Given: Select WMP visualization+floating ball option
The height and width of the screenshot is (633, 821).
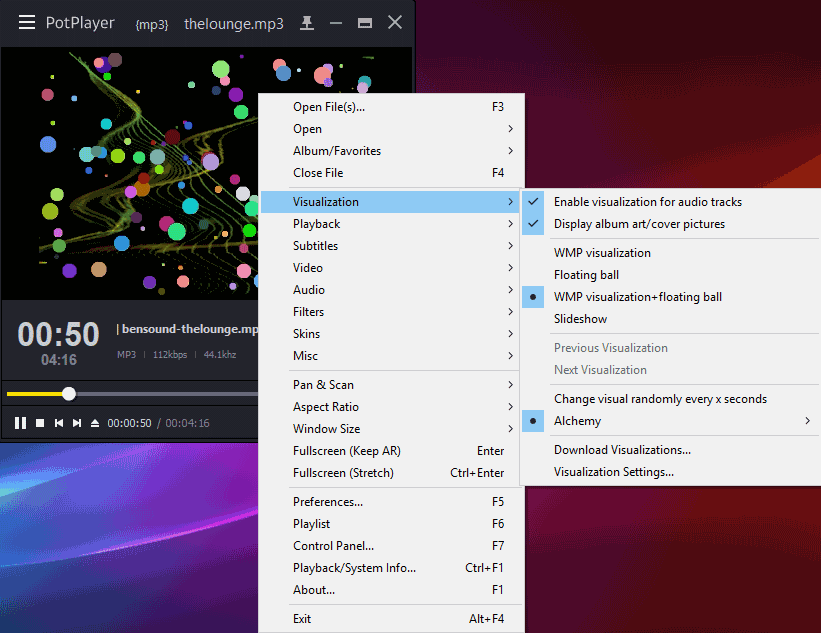Looking at the screenshot, I should click(x=671, y=297).
